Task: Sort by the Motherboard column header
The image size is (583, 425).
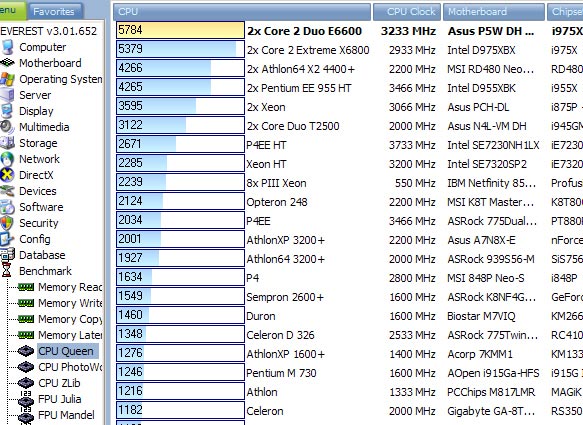Action: [x=494, y=12]
